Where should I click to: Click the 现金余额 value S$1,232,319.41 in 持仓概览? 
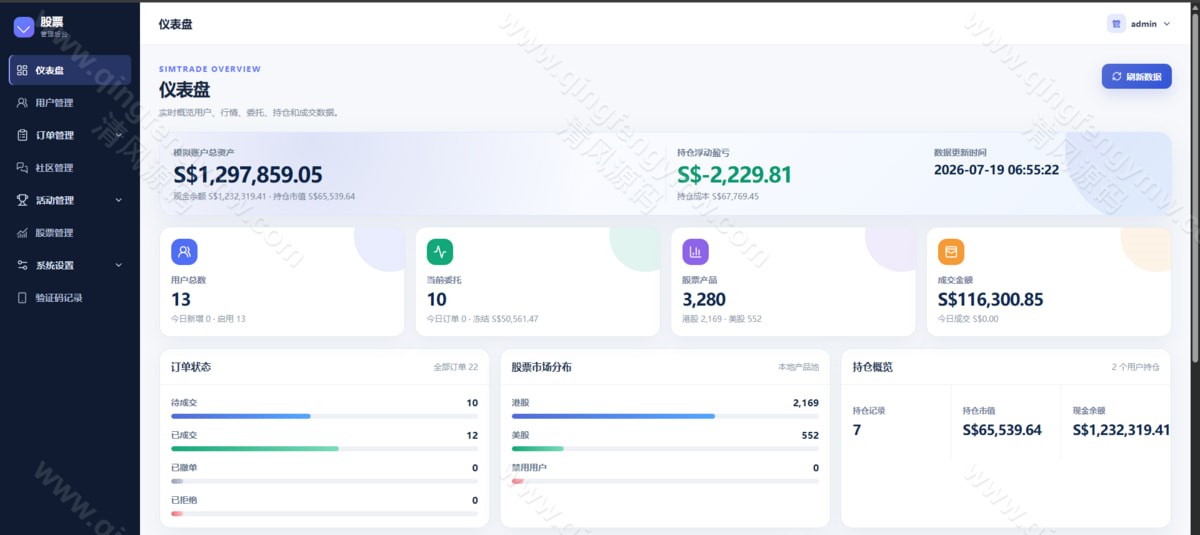[x=1121, y=430]
